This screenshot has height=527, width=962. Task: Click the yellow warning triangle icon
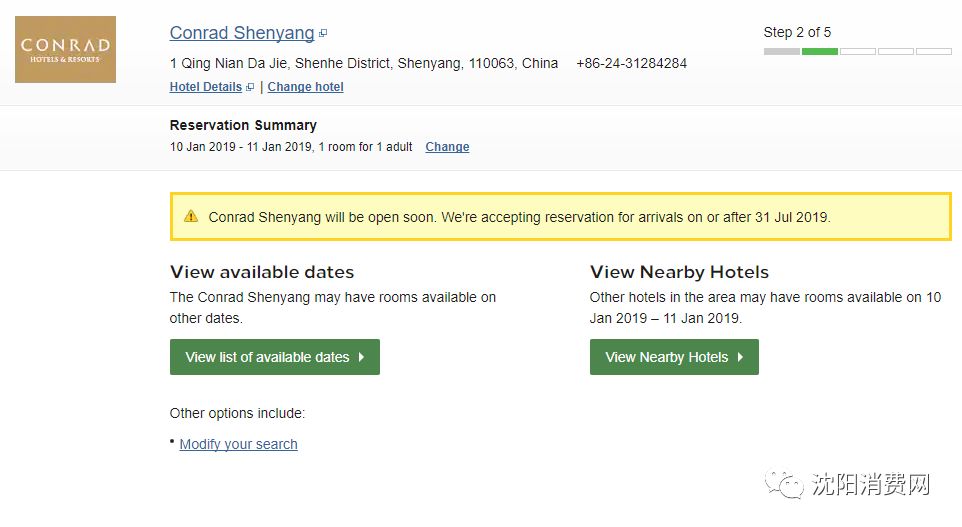191,216
